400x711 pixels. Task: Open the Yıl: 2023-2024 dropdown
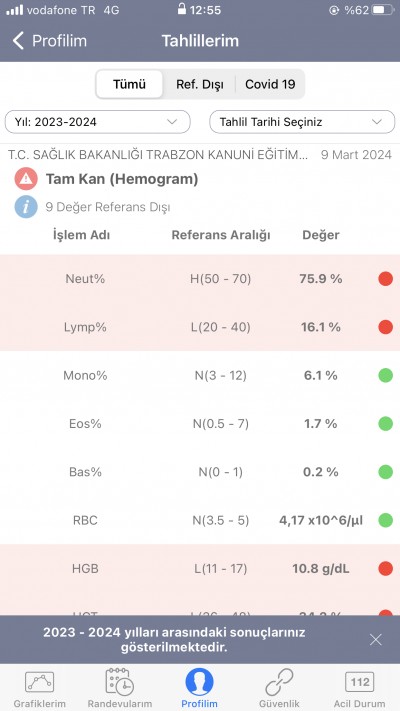(x=98, y=122)
